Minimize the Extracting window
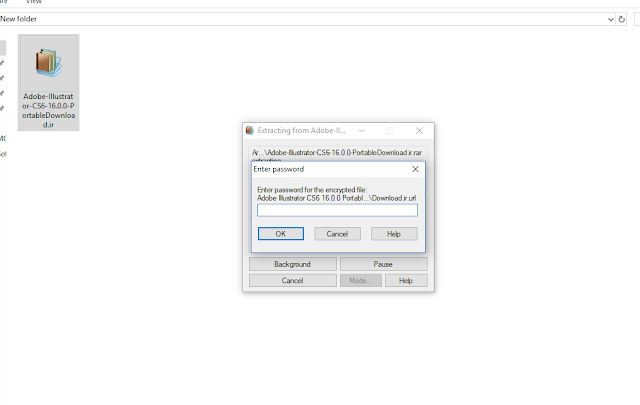 point(362,131)
